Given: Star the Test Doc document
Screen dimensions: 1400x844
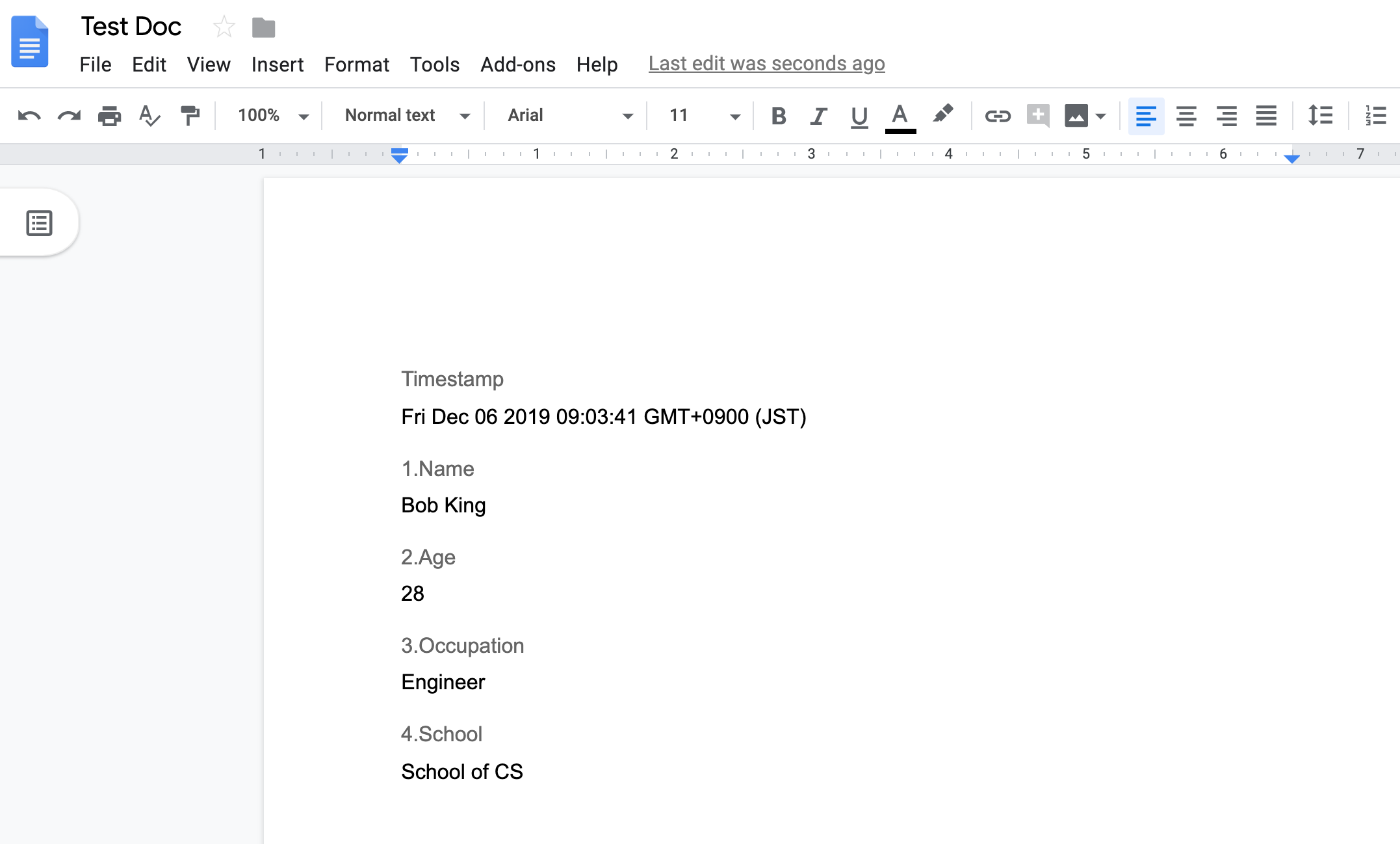Looking at the screenshot, I should 224,27.
